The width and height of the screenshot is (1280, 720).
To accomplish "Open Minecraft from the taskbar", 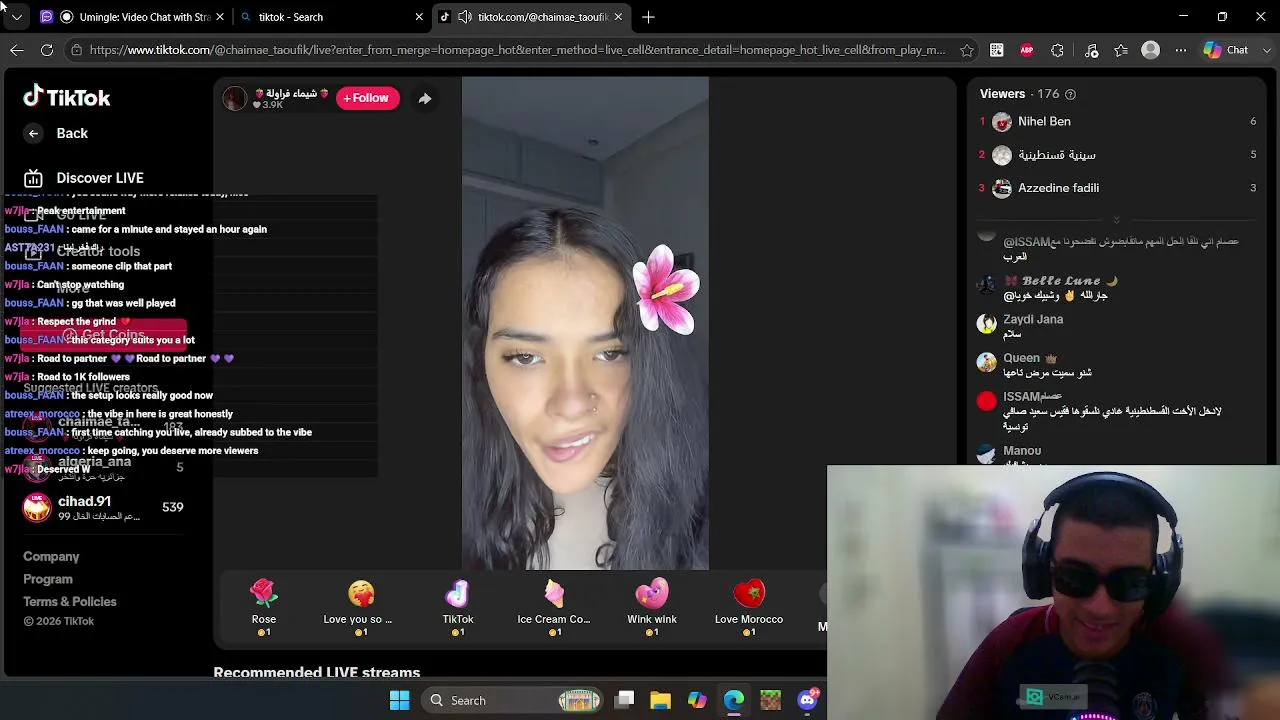I will pos(770,700).
